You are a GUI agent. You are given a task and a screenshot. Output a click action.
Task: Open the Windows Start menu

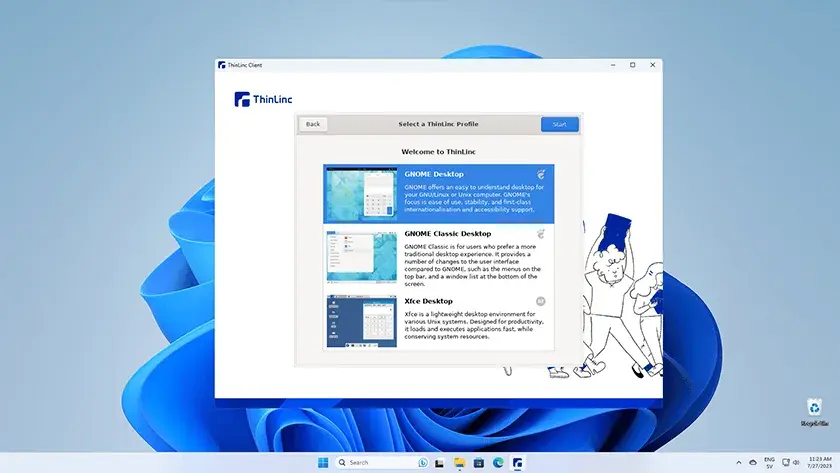tap(323, 463)
